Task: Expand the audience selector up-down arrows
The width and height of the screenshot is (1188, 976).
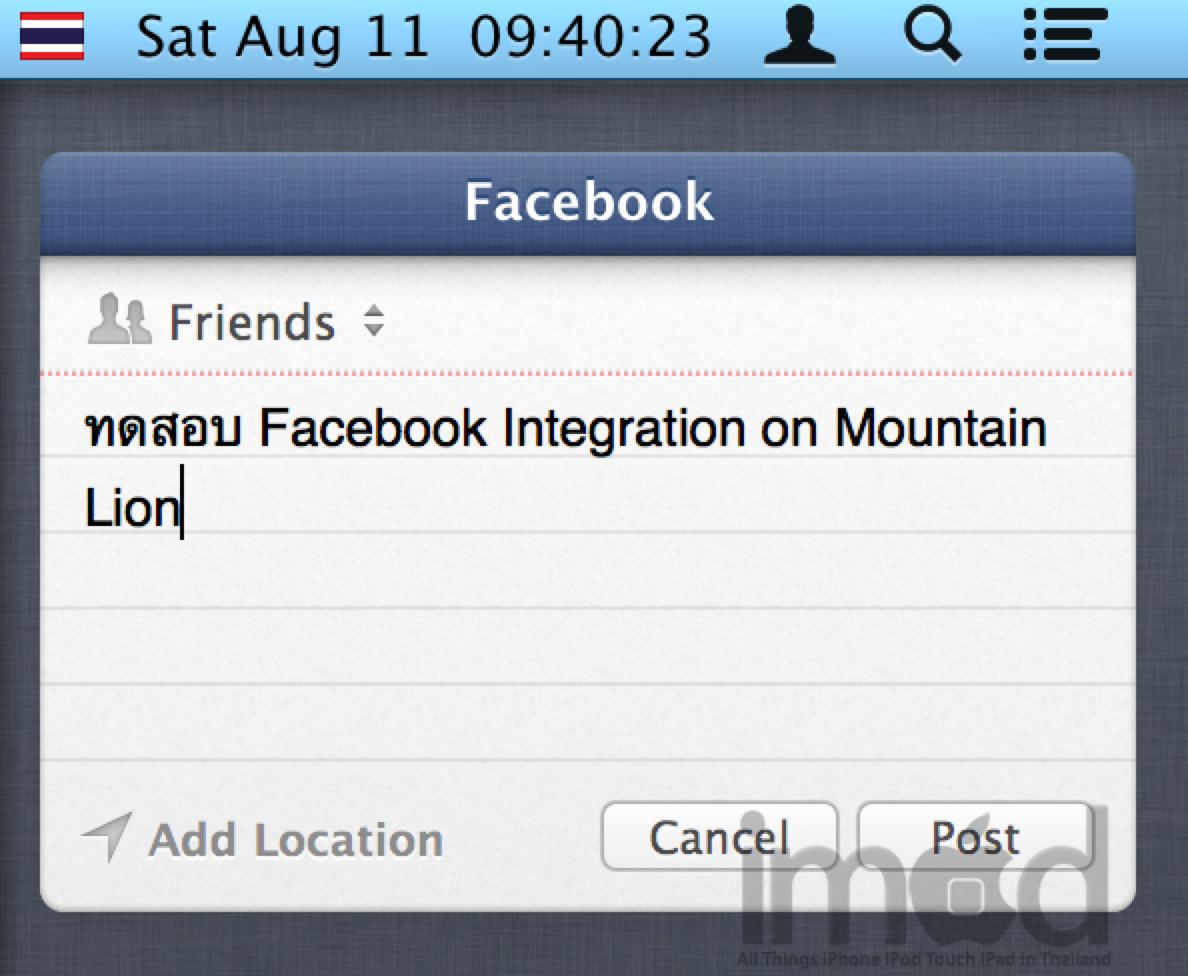Action: [374, 321]
